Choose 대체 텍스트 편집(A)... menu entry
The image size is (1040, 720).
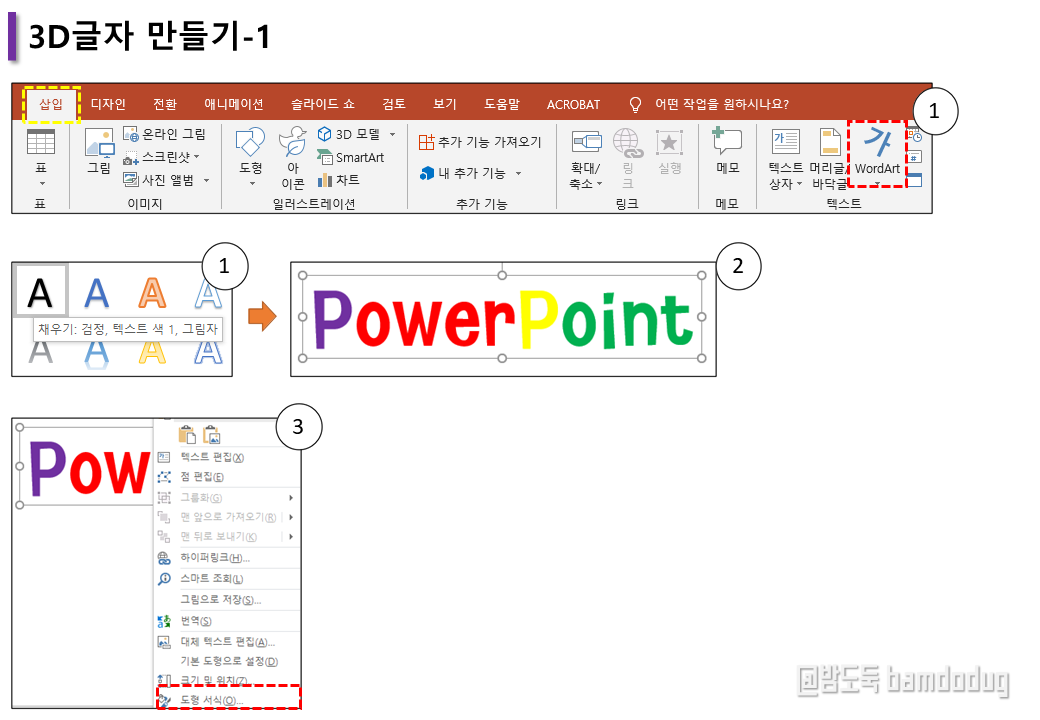click(x=228, y=642)
